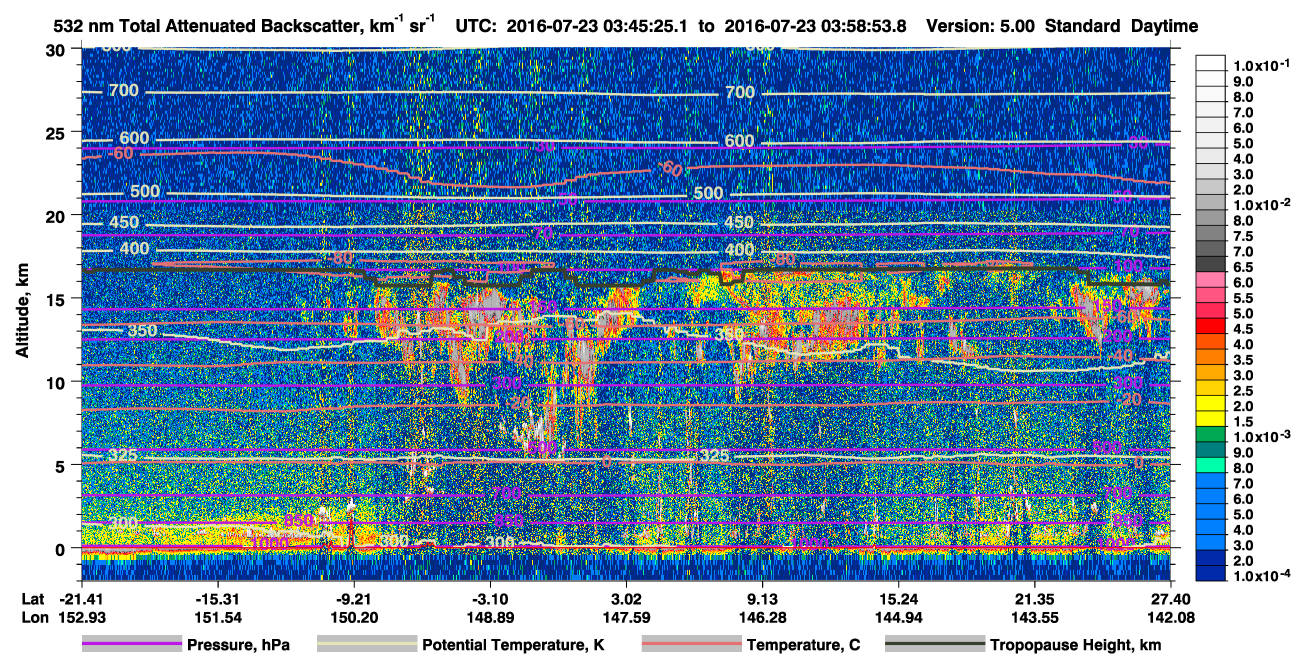Click the y-axis altitude tick '20'
Image resolution: width=1300 pixels, height=667 pixels.
pos(58,215)
